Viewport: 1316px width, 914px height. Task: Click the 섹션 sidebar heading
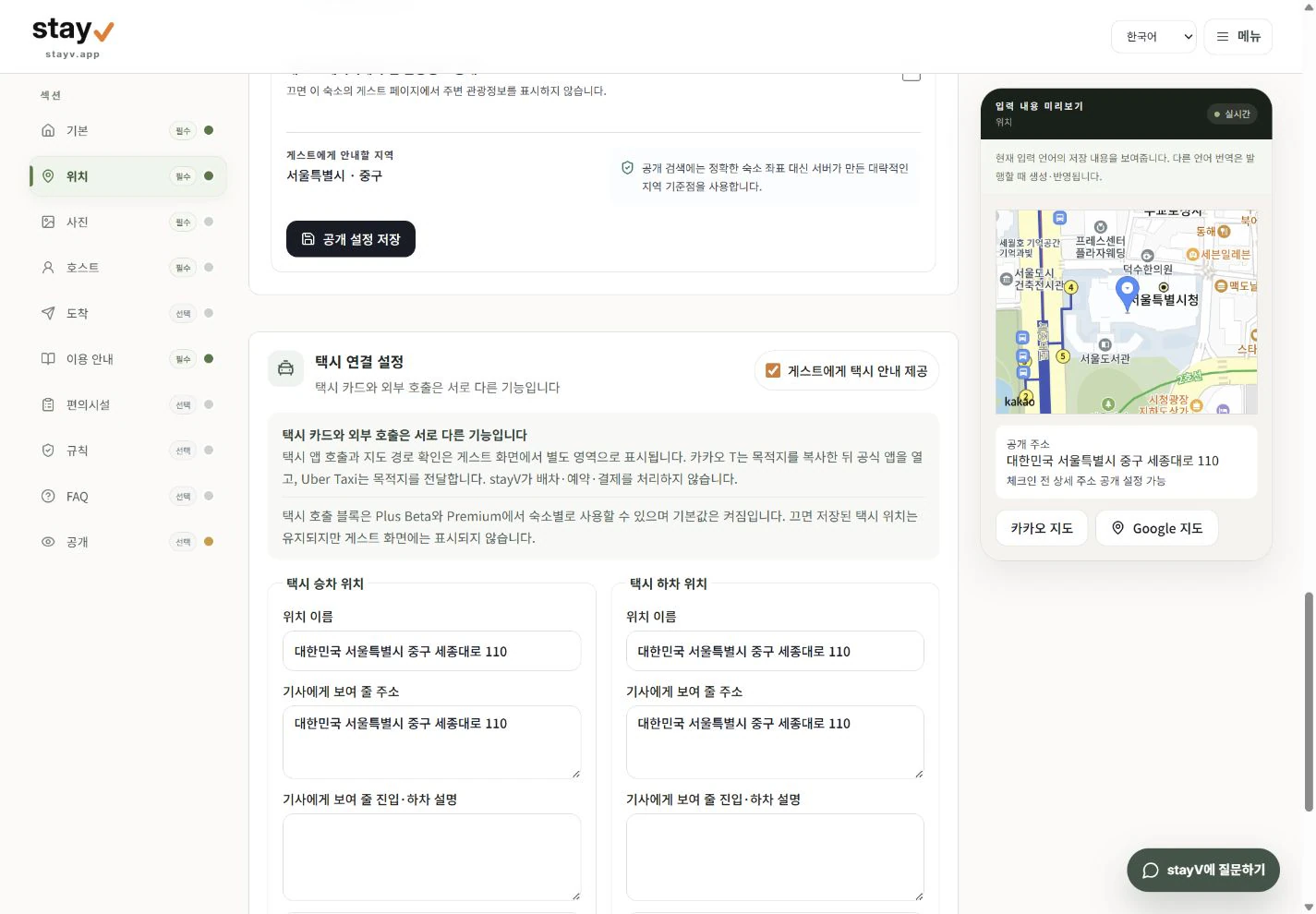tap(51, 95)
